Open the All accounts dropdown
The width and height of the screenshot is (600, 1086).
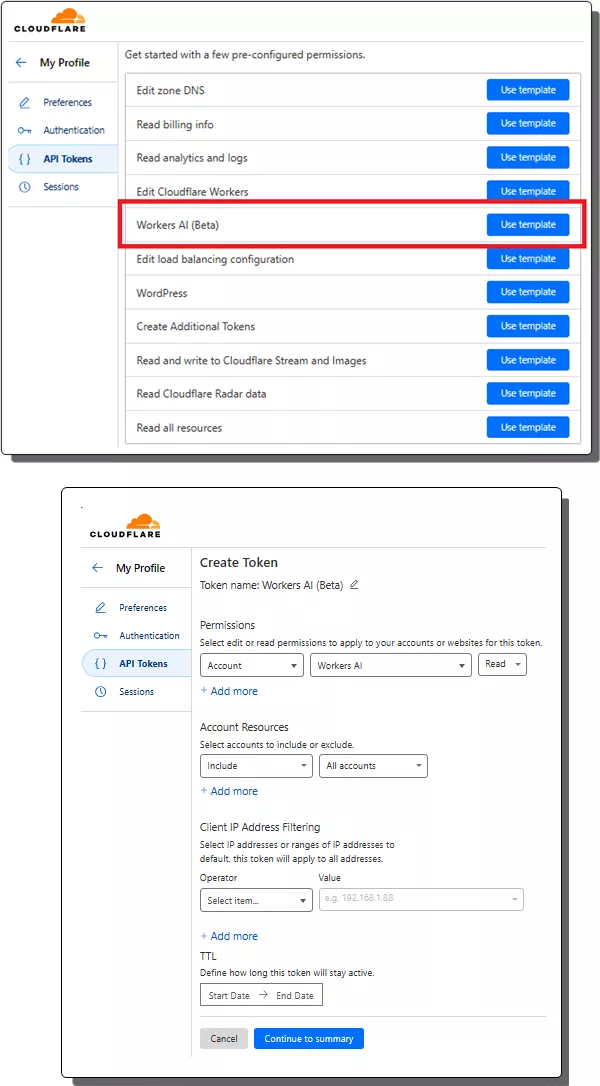coord(373,766)
